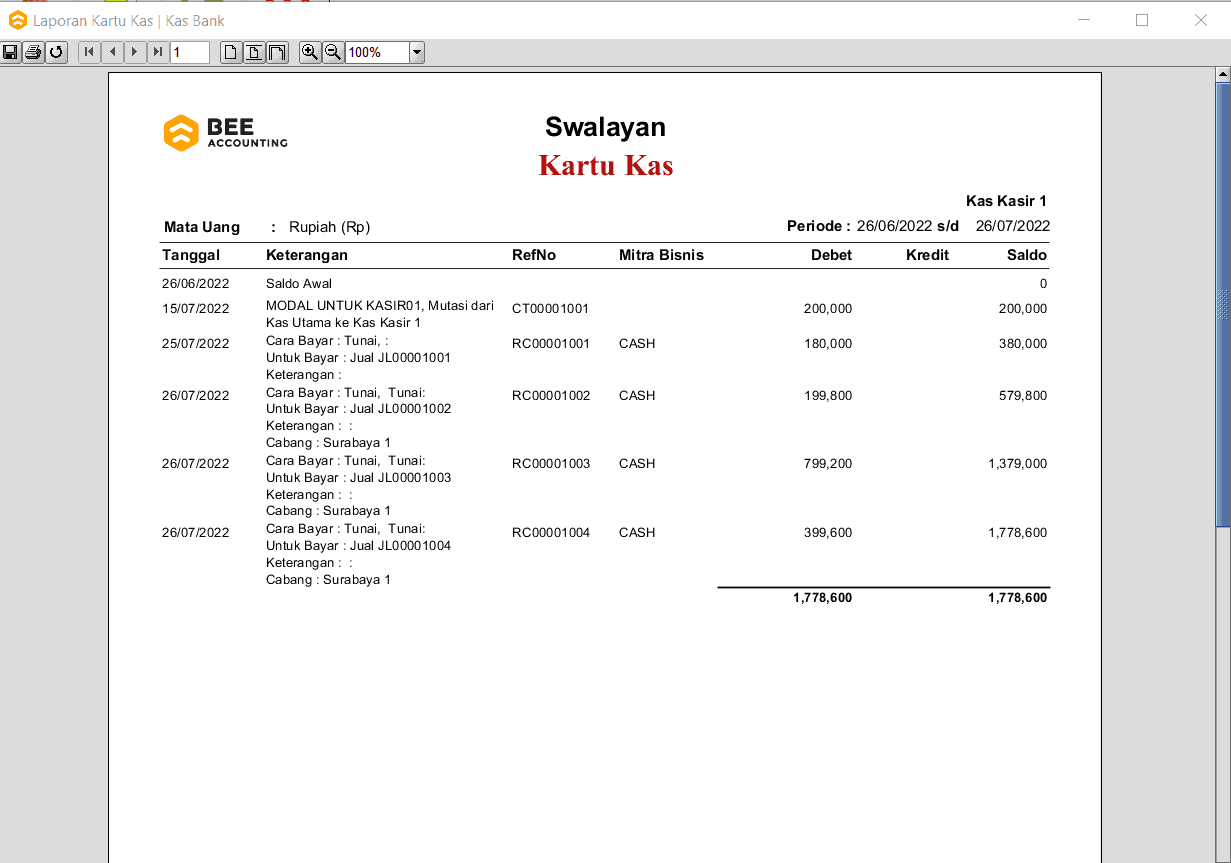Click the balance value 579,800
Screen dimensions: 1231x863
(1023, 396)
